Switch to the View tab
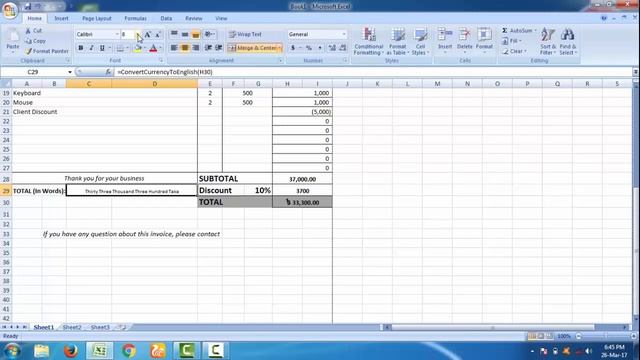This screenshot has height=360, width=640. pos(221,18)
